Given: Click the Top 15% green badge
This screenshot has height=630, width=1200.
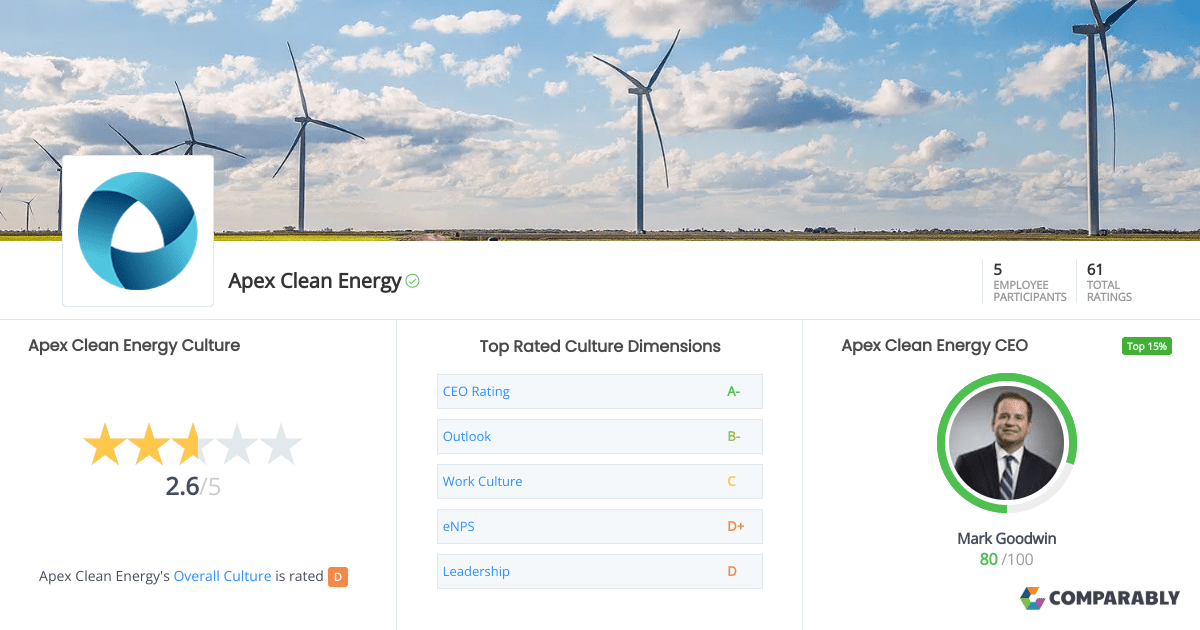Looking at the screenshot, I should 1146,346.
